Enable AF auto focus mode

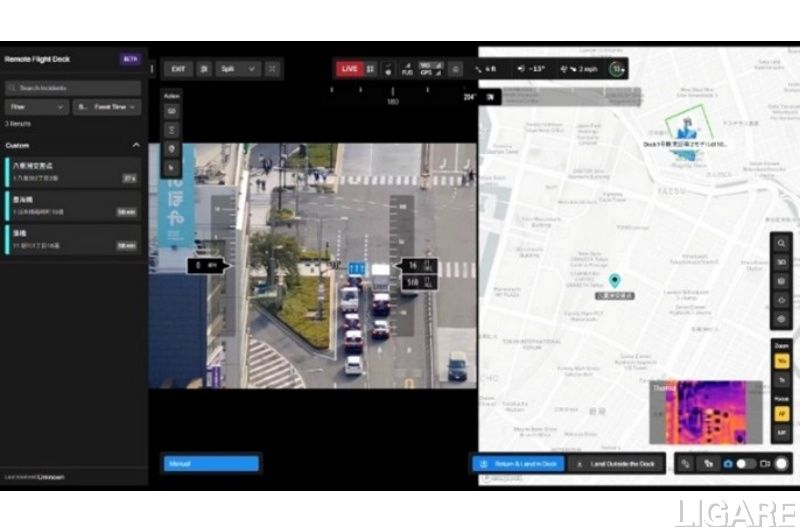click(x=781, y=414)
